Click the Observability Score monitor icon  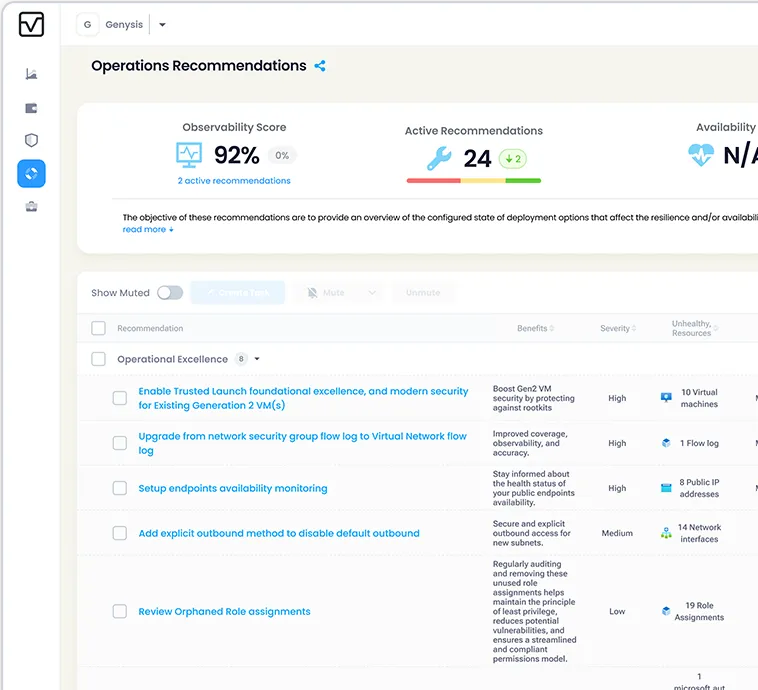tap(189, 155)
